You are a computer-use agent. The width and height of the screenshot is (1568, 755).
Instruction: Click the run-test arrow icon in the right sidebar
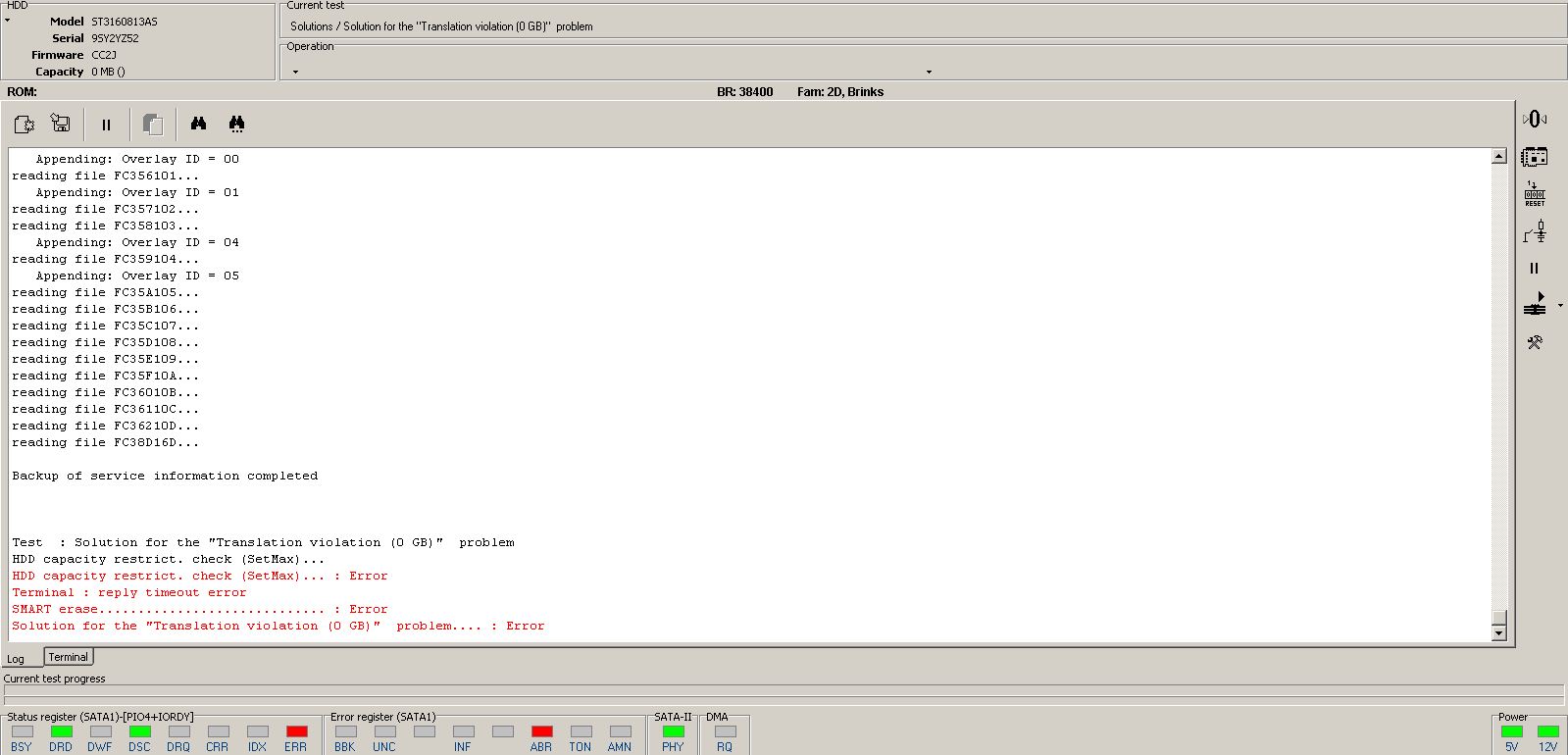tap(1535, 305)
